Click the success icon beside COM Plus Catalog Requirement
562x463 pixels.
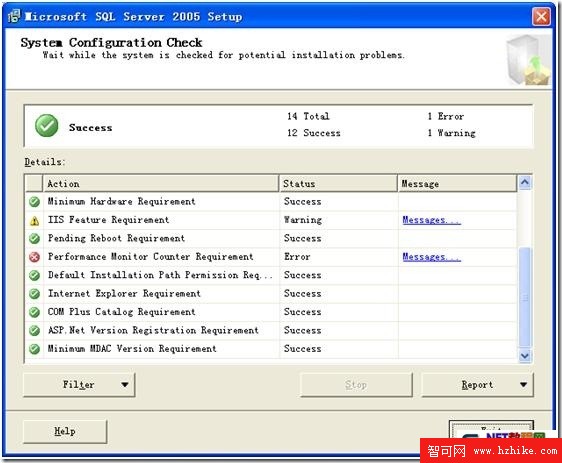point(34,312)
